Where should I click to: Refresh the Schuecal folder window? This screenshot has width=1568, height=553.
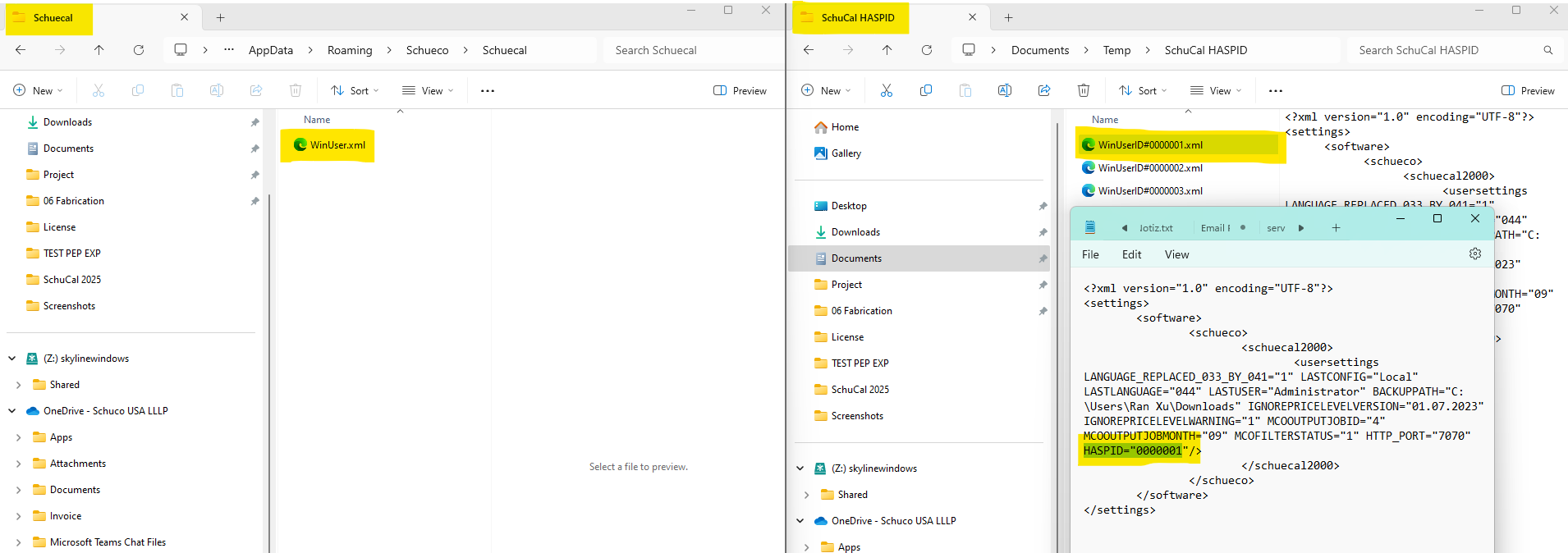pos(139,50)
